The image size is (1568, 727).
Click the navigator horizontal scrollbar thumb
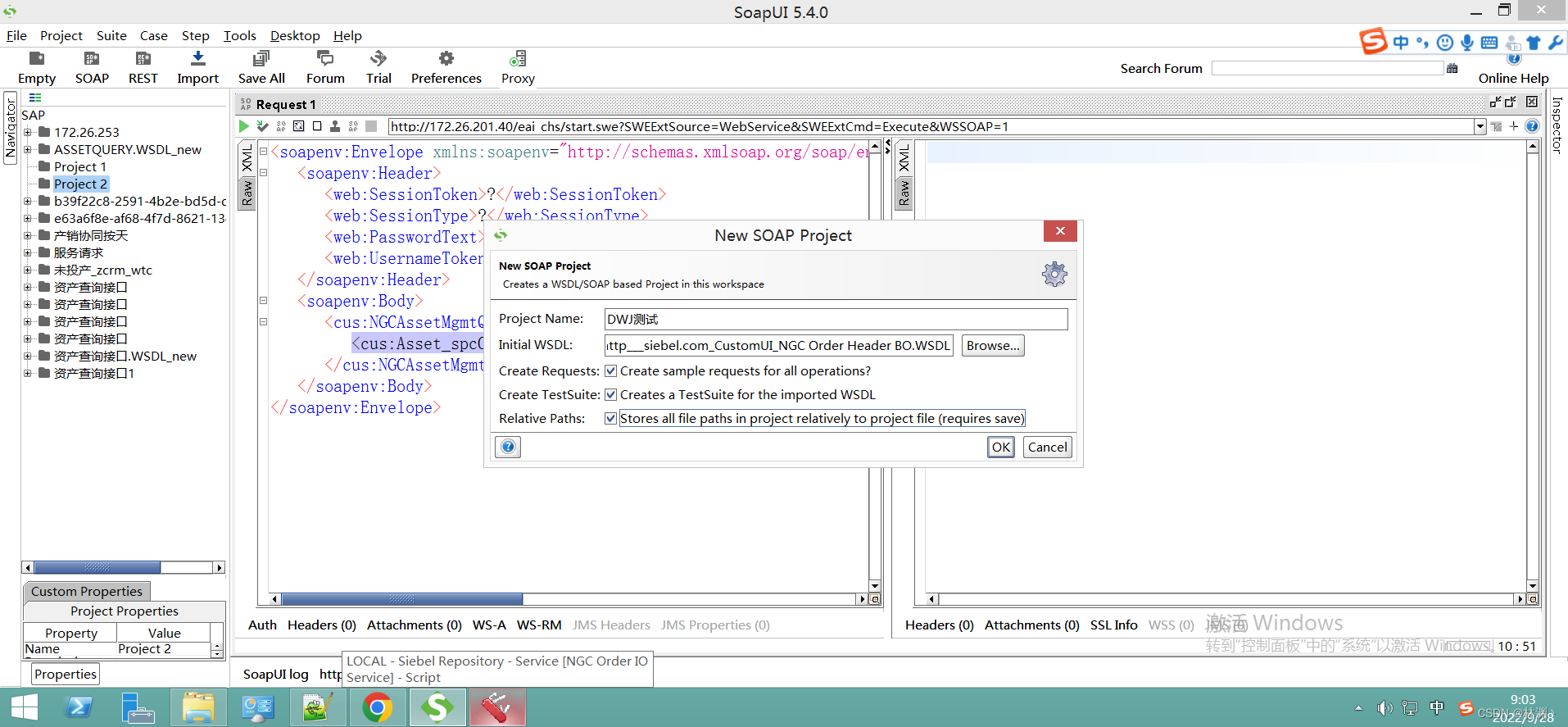point(97,567)
